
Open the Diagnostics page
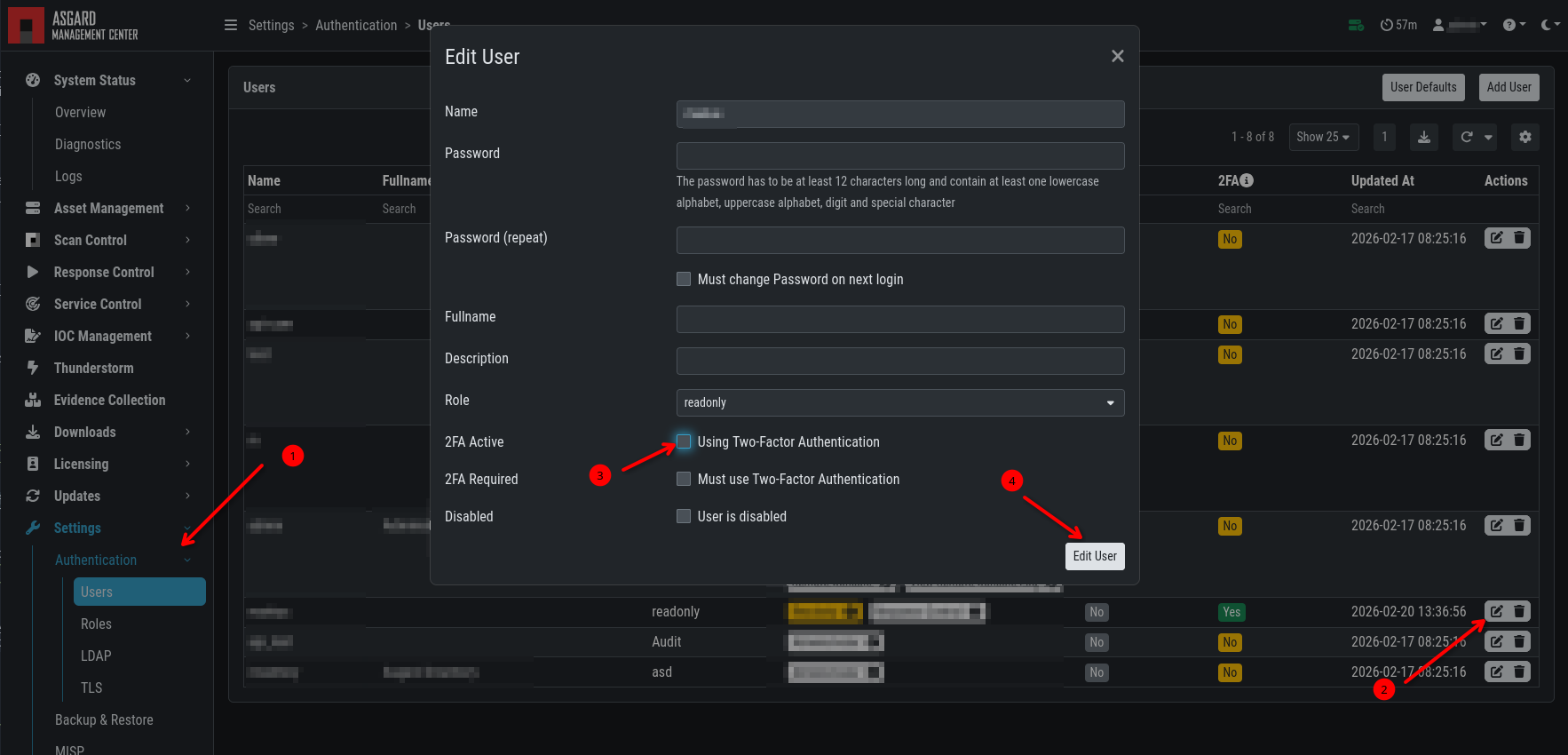[x=88, y=144]
